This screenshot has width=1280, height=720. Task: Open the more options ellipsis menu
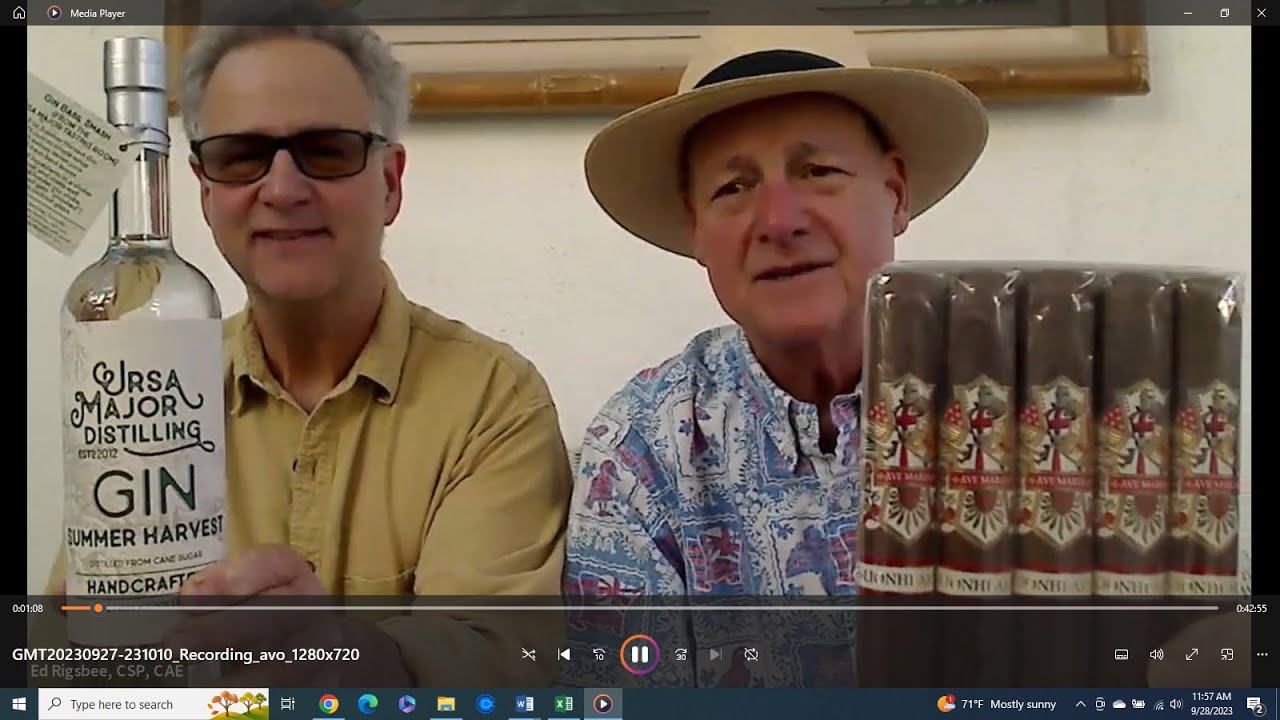[x=1262, y=655]
